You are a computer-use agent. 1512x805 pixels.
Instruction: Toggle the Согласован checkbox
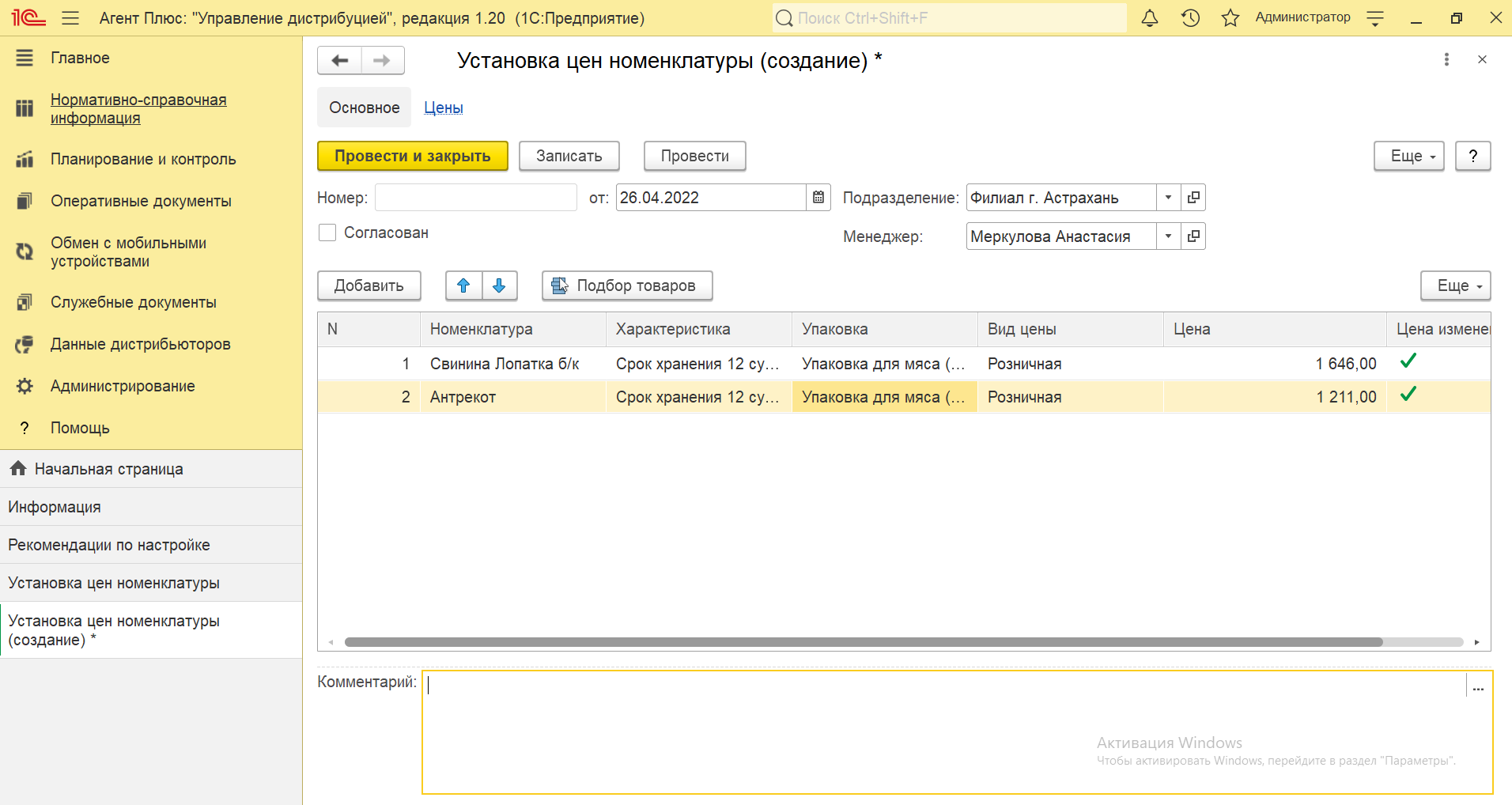pyautogui.click(x=327, y=232)
